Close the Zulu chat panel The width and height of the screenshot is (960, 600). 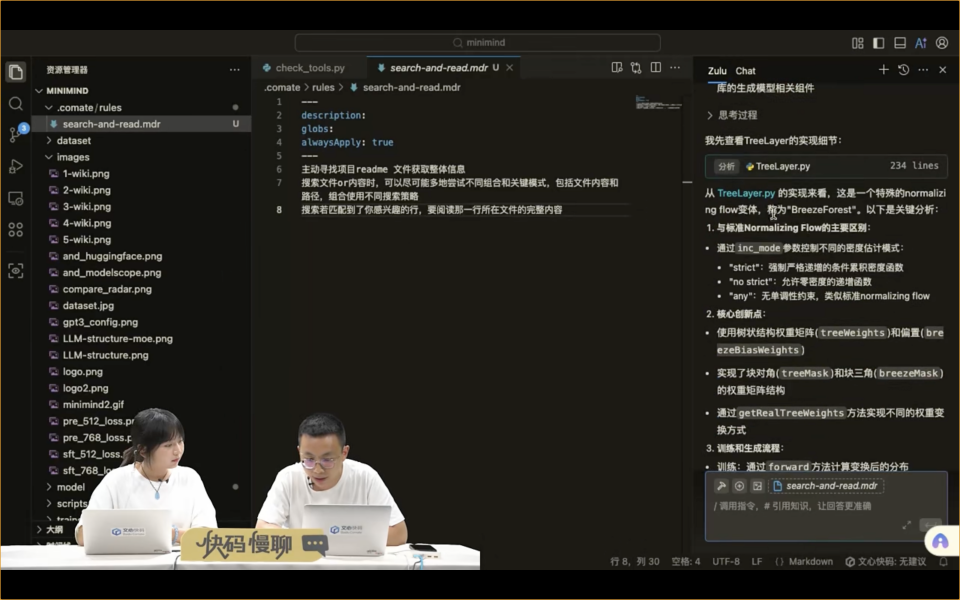click(x=943, y=70)
